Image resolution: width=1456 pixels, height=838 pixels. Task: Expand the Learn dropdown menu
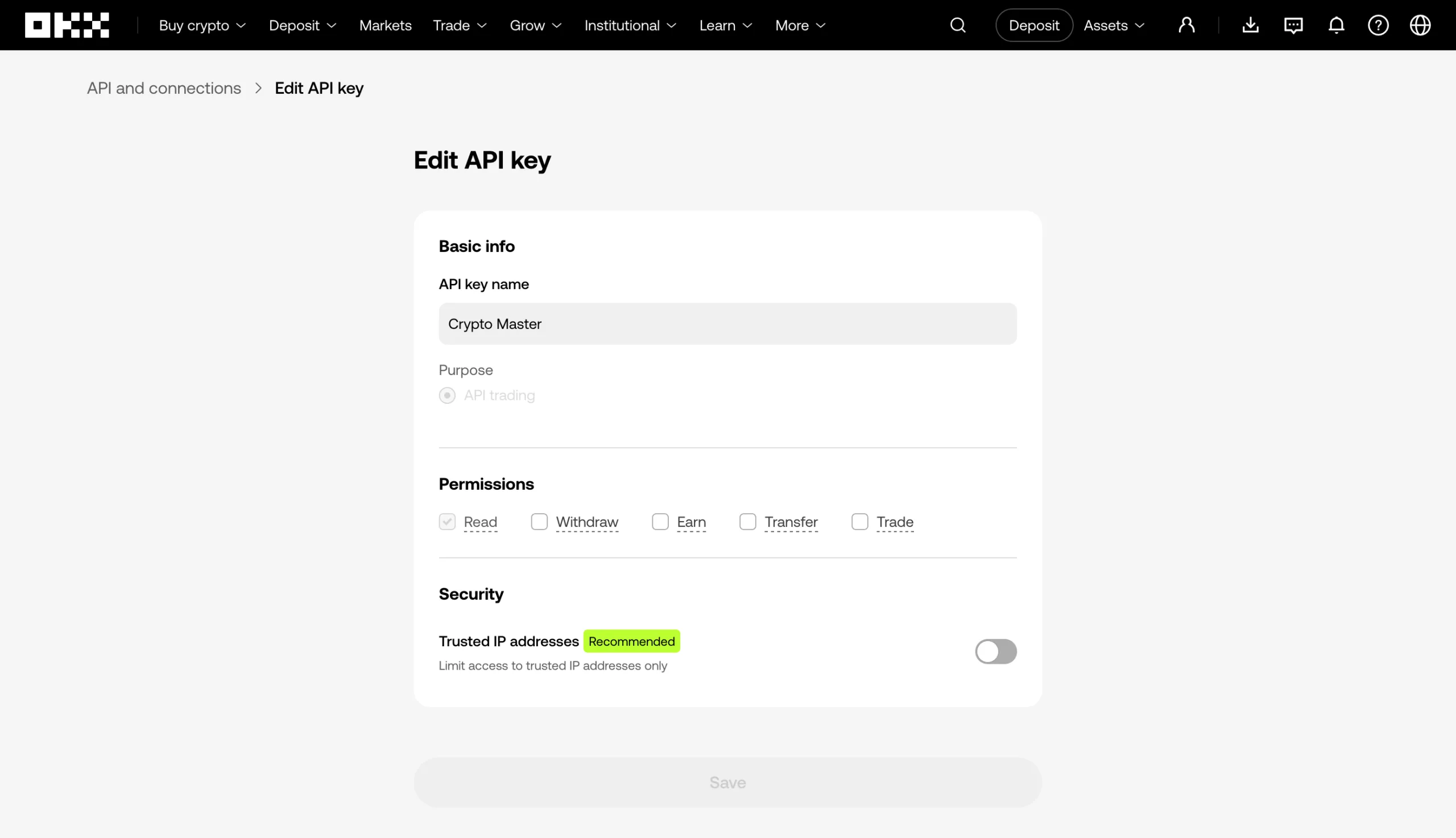(x=726, y=26)
